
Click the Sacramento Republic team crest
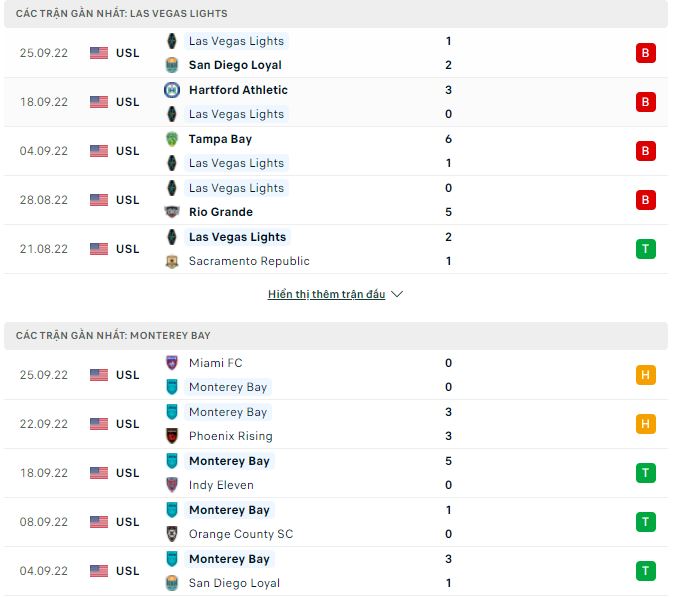pos(172,261)
